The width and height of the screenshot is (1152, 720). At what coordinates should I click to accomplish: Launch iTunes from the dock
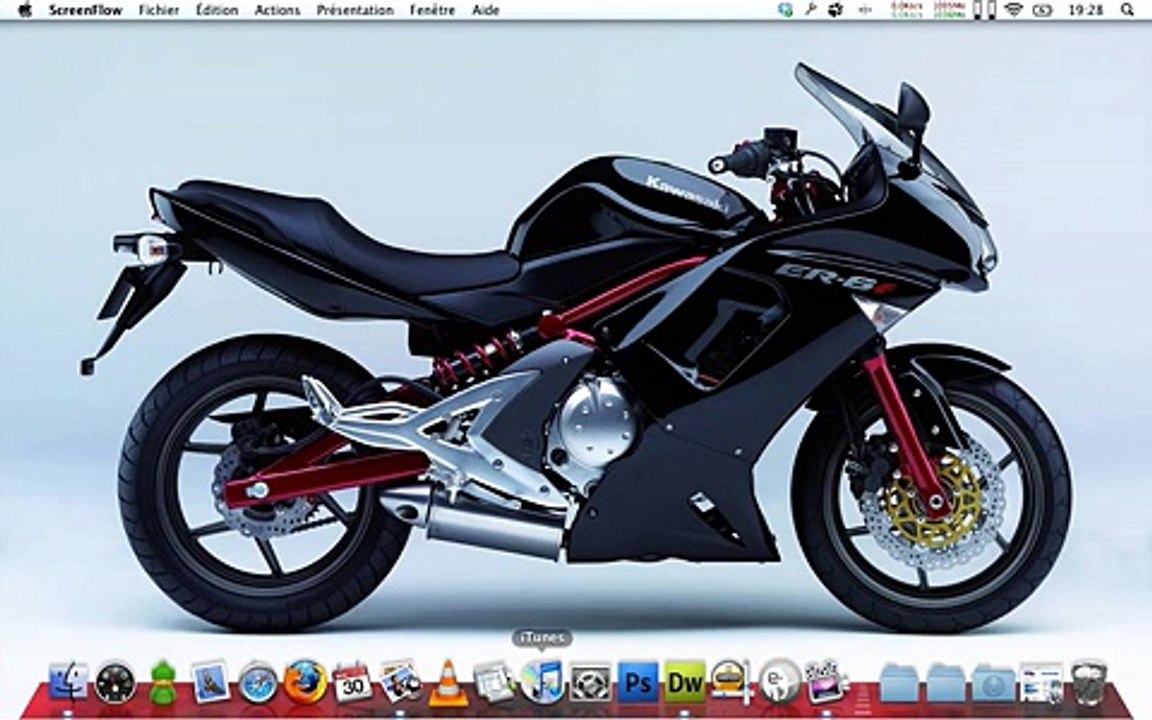point(542,681)
